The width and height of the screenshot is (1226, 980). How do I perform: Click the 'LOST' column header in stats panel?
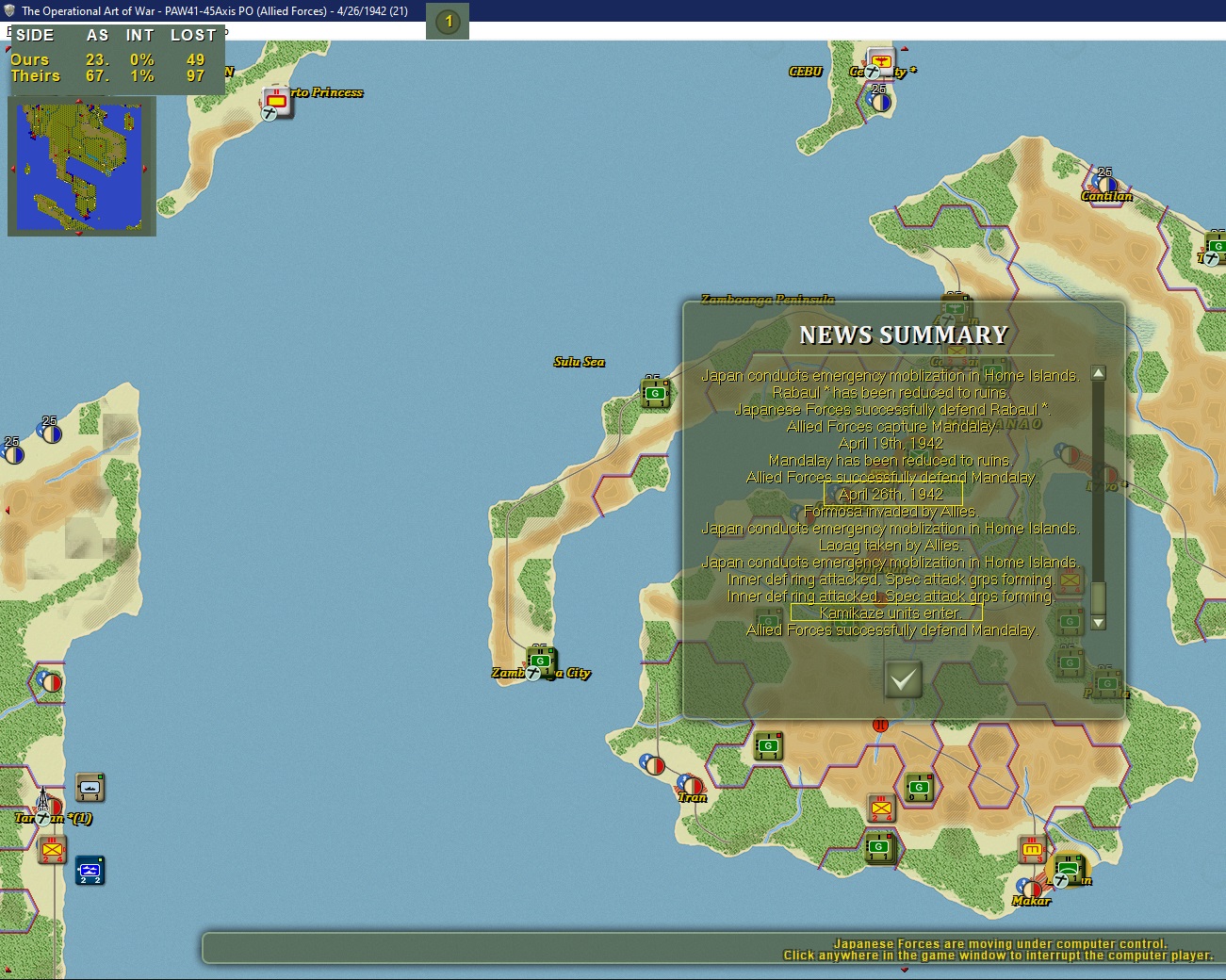point(193,35)
